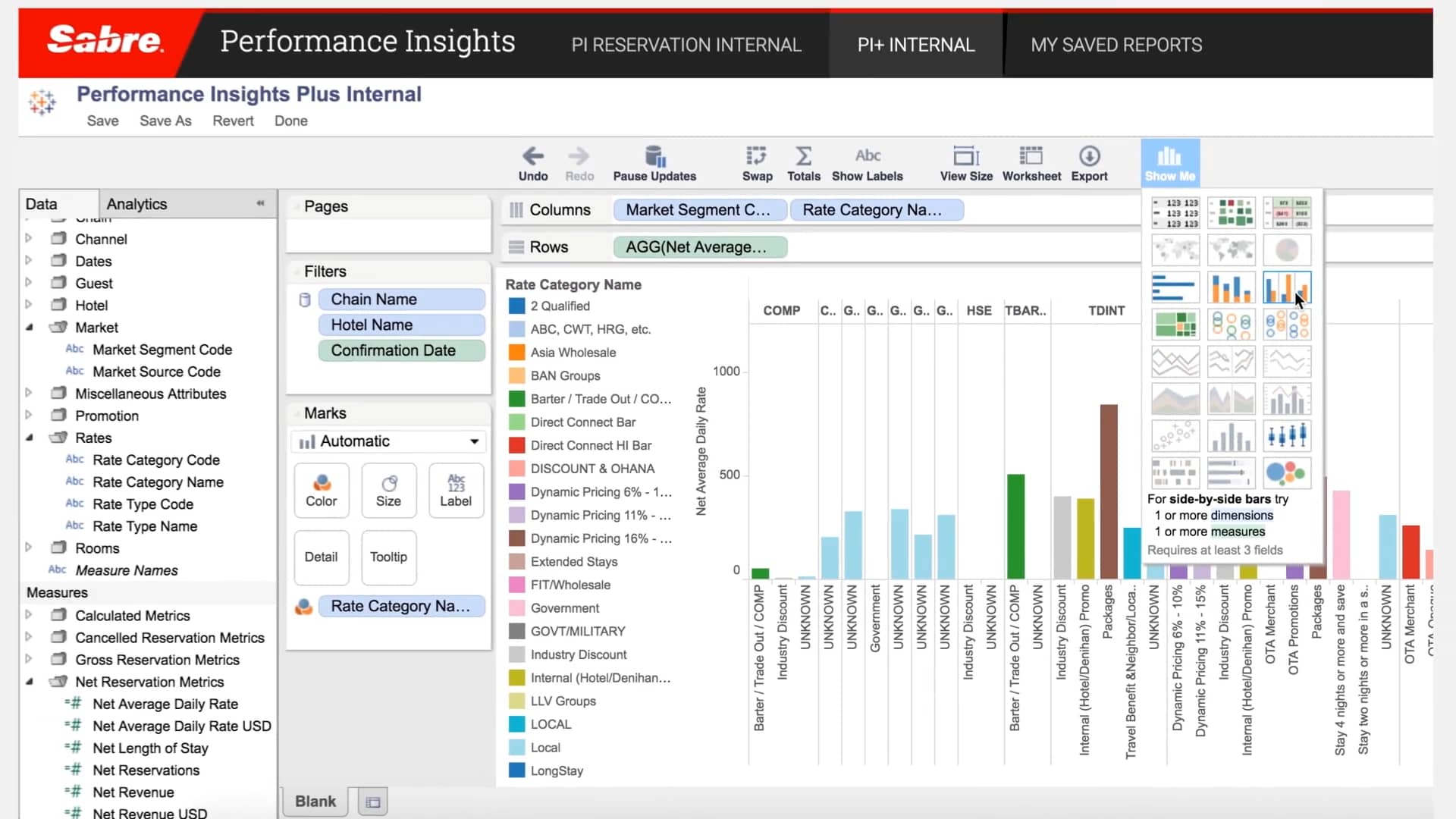
Task: Toggle Show Labels on the chart
Action: click(x=867, y=162)
